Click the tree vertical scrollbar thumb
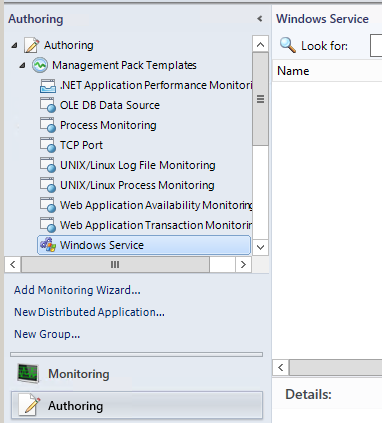The width and height of the screenshot is (382, 423). point(260,99)
